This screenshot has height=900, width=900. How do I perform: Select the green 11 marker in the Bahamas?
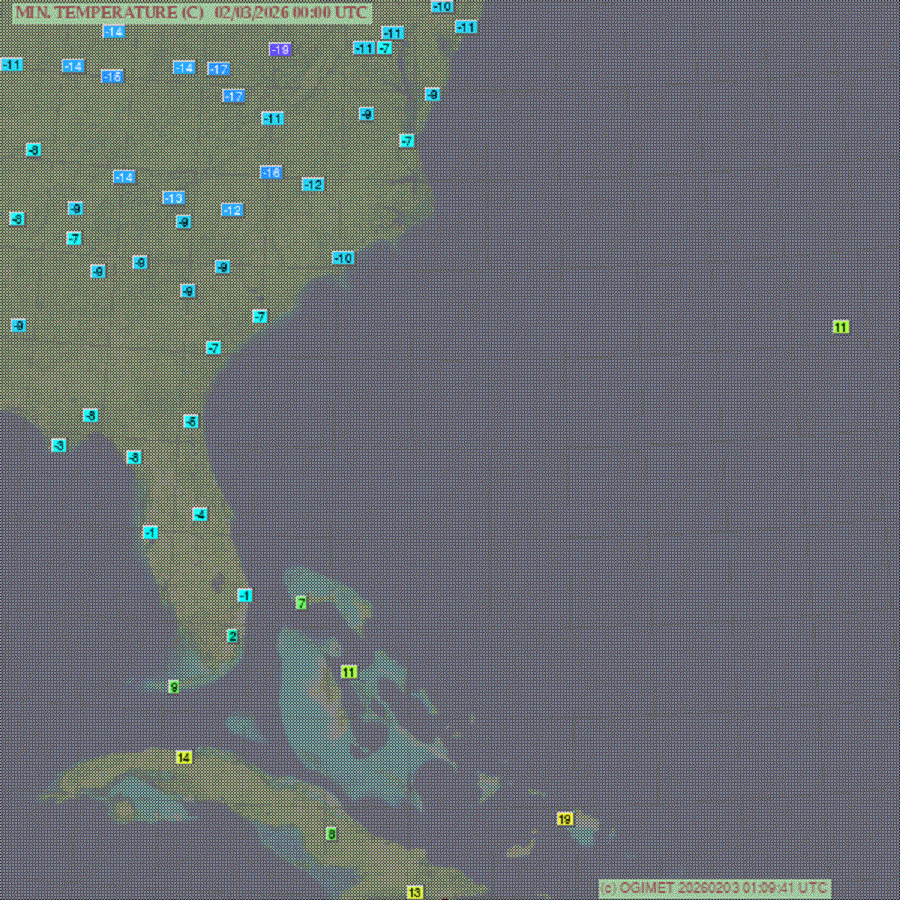click(349, 672)
